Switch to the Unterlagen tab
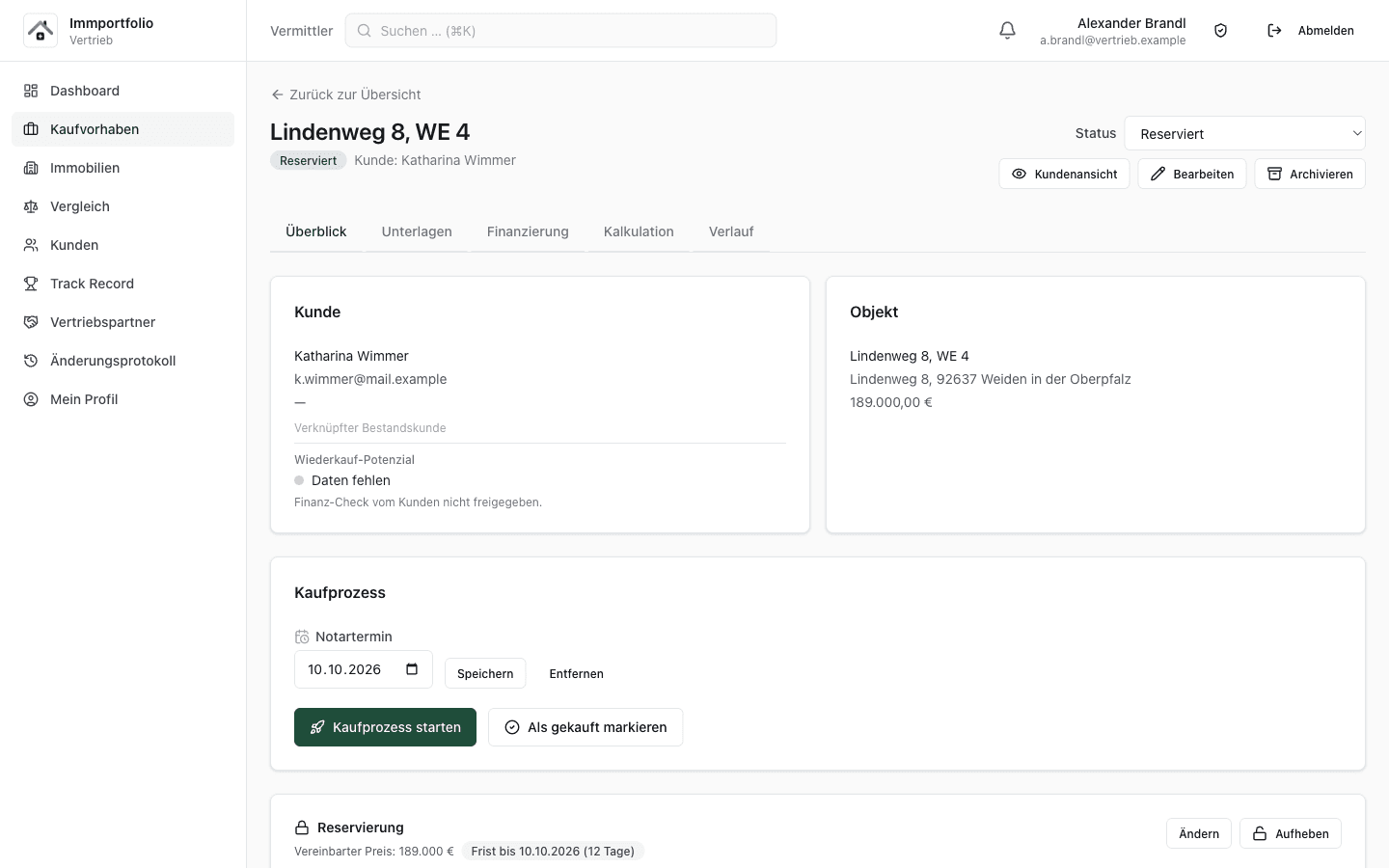 click(x=417, y=231)
